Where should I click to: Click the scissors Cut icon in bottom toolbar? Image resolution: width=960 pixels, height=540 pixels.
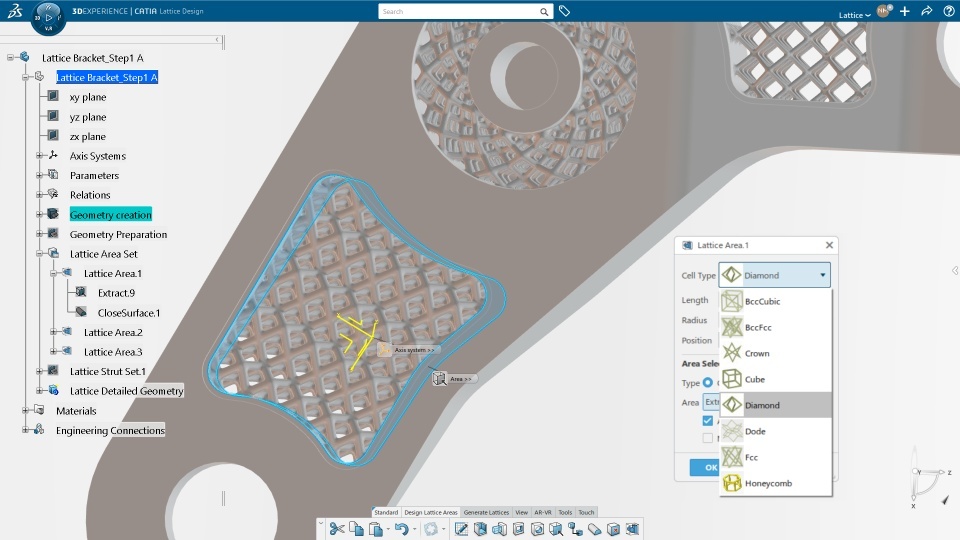coord(336,529)
